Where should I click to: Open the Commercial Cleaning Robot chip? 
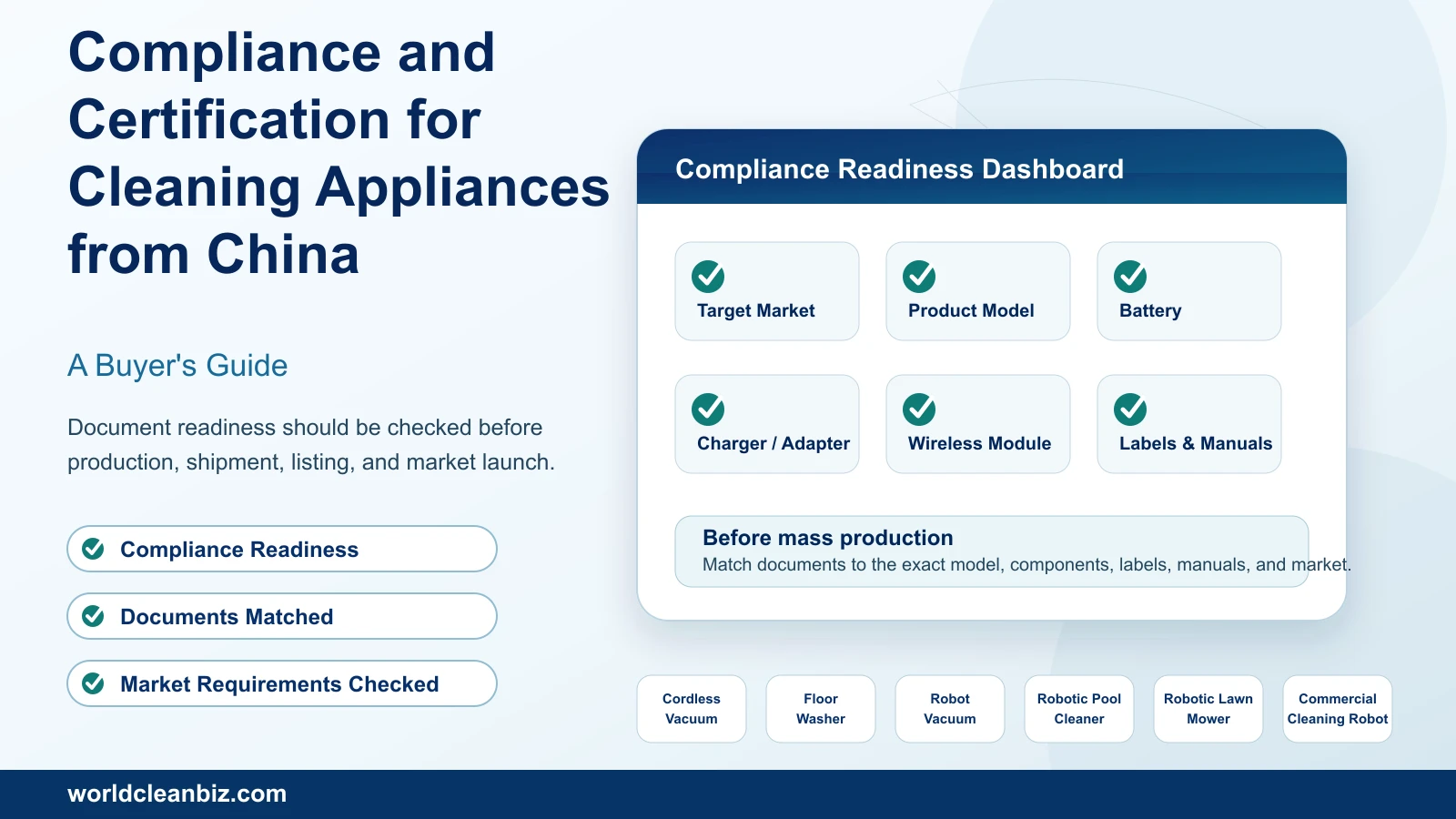pos(1338,709)
